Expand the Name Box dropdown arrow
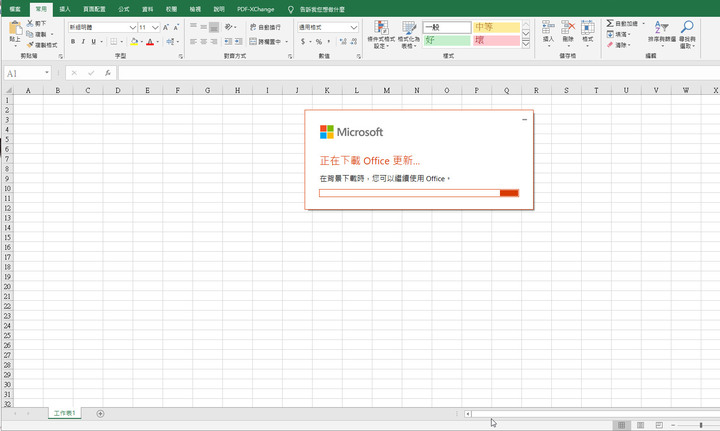This screenshot has height=431, width=720. pyautogui.click(x=47, y=73)
